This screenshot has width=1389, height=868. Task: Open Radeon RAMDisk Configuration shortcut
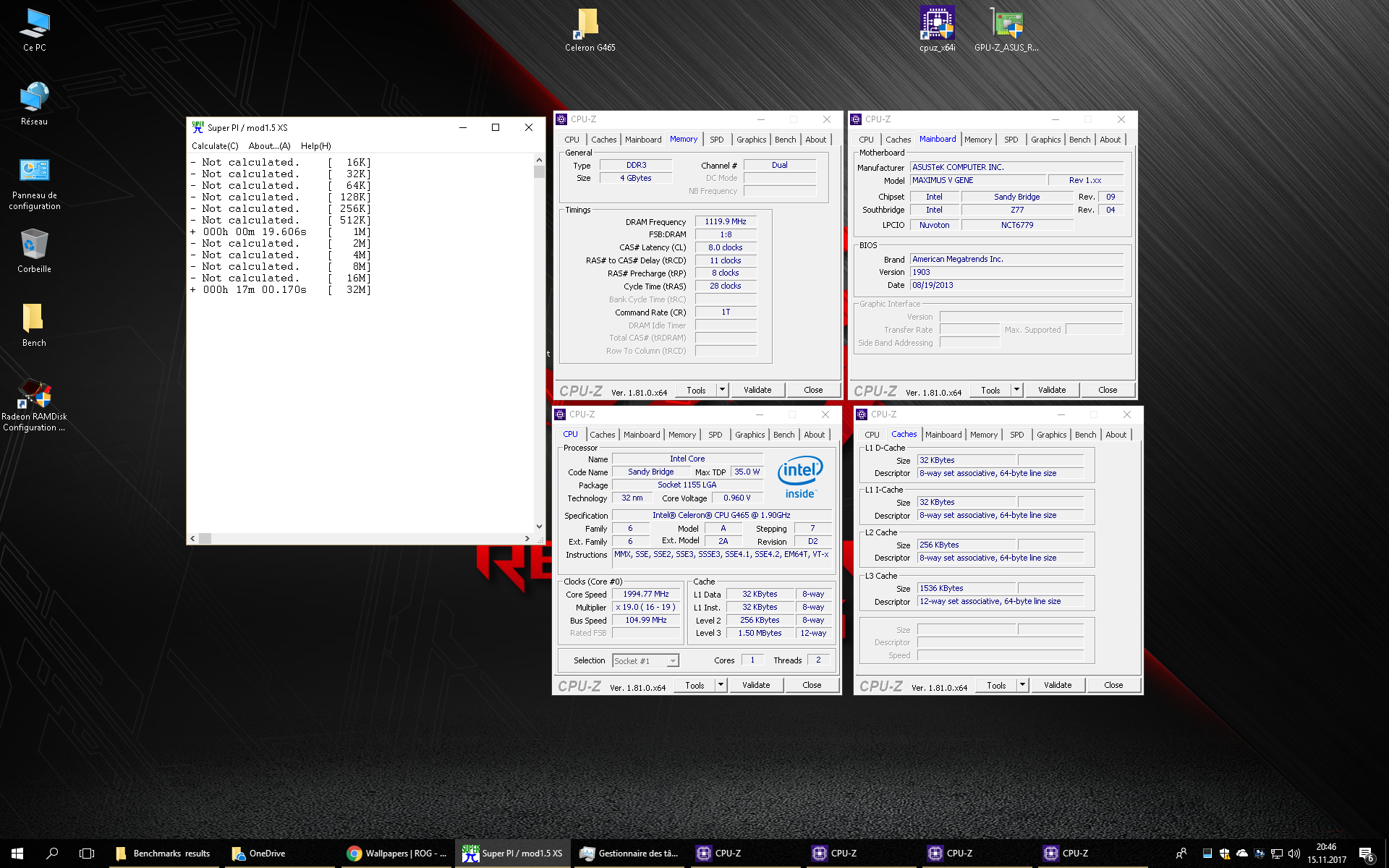34,405
